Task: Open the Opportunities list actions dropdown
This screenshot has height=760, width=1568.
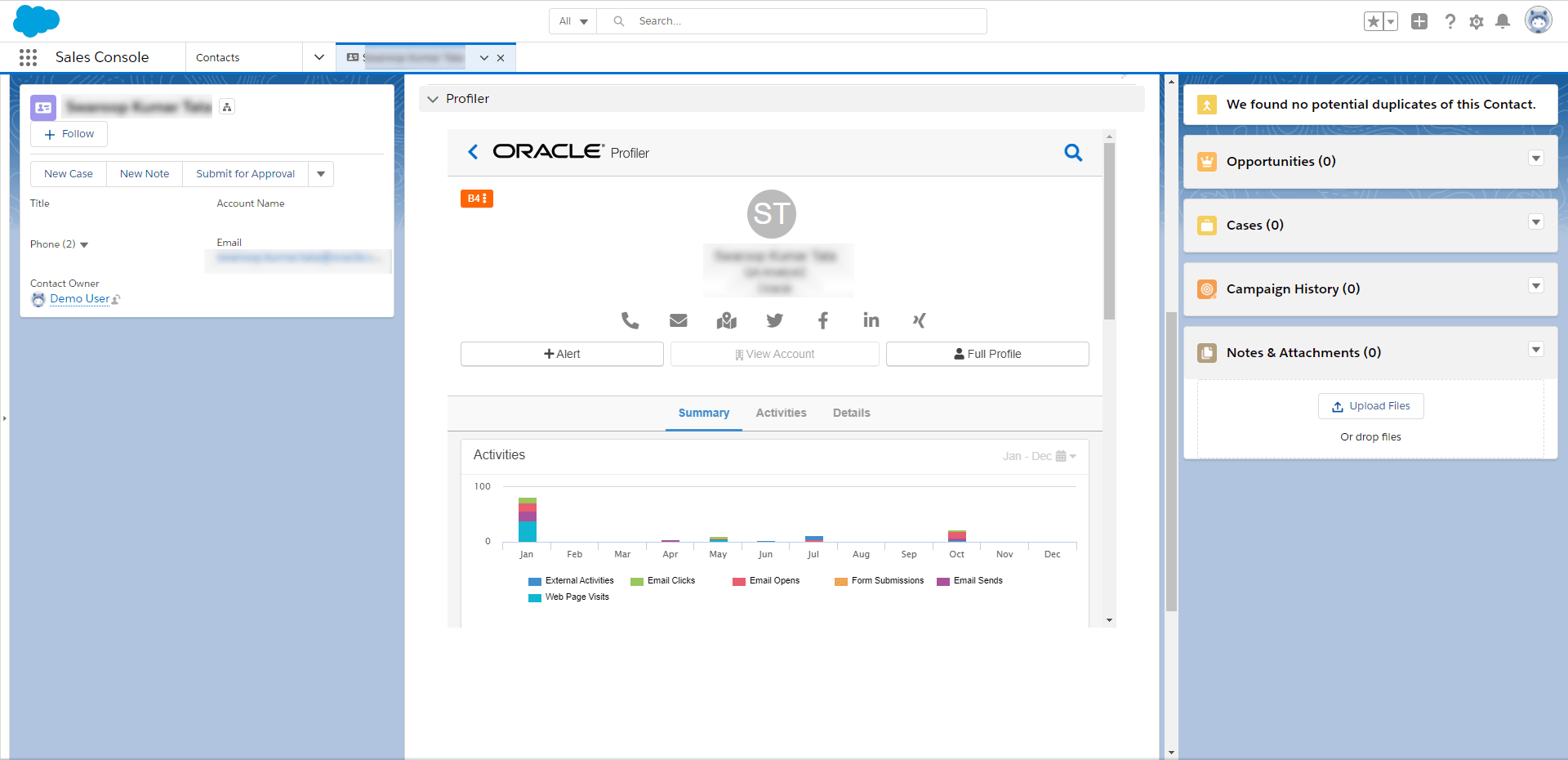Action: 1536,159
